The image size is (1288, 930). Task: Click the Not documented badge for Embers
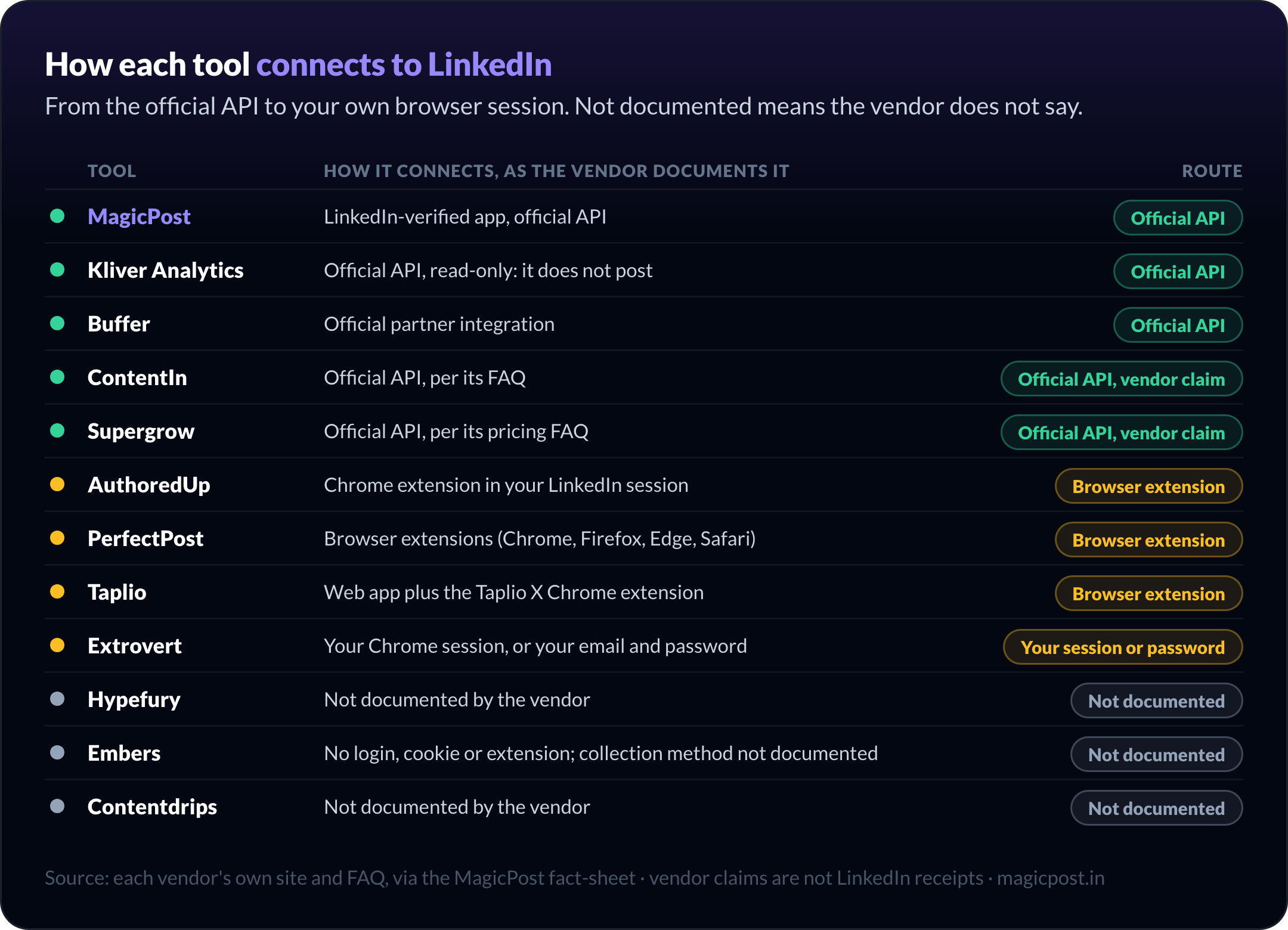(x=1156, y=754)
